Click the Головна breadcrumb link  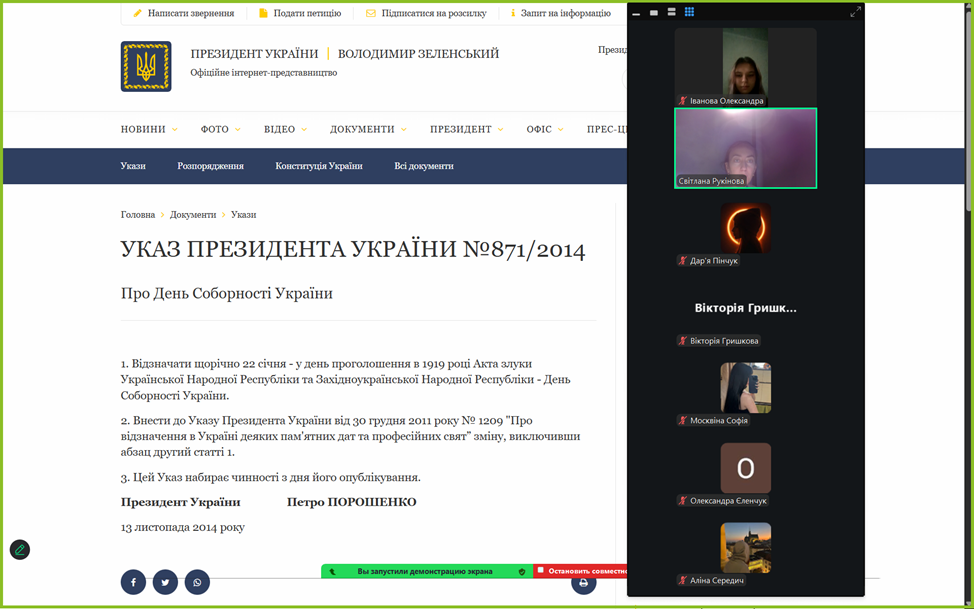tap(138, 215)
